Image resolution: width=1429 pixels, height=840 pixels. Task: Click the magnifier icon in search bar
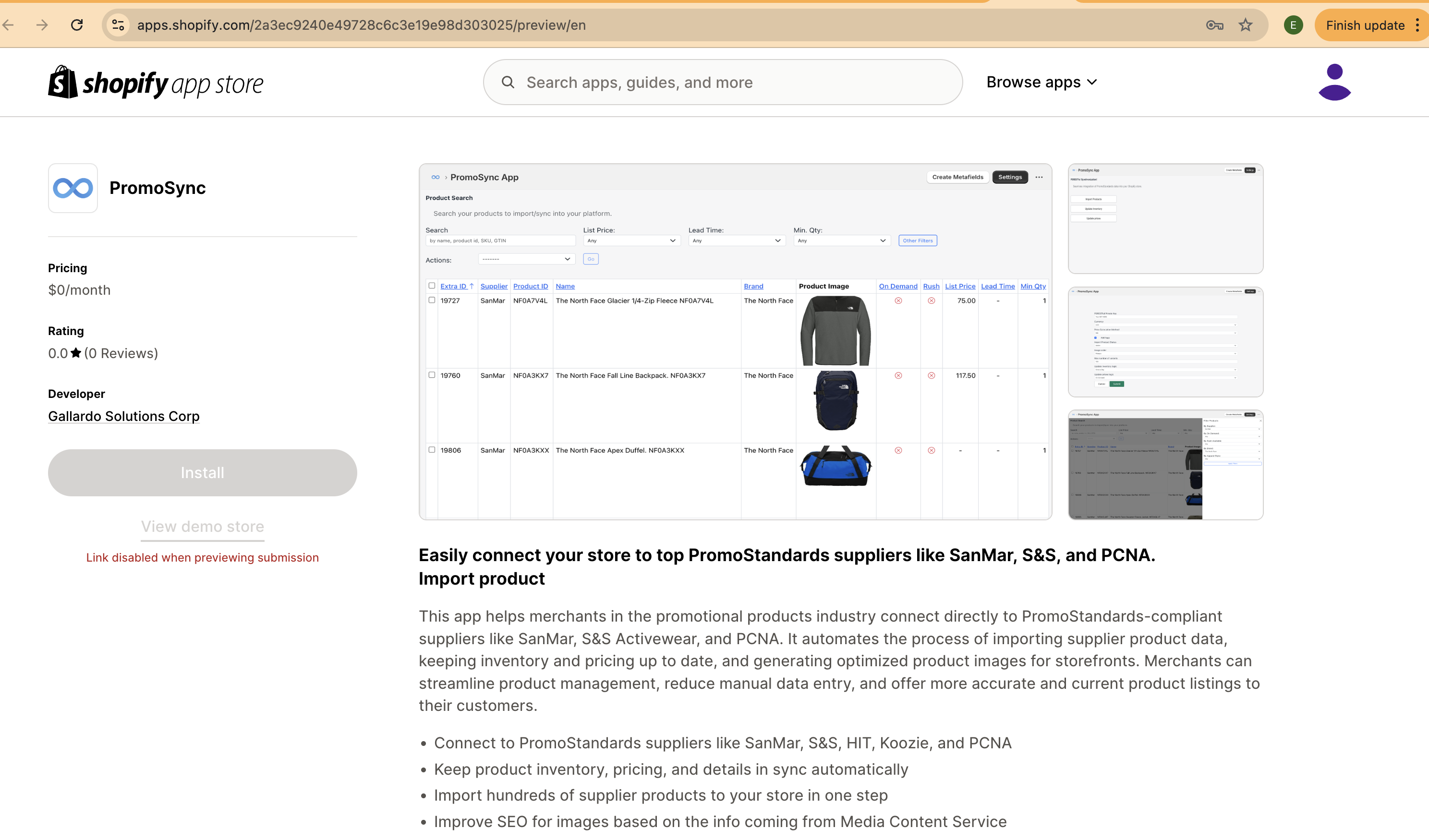tap(508, 83)
